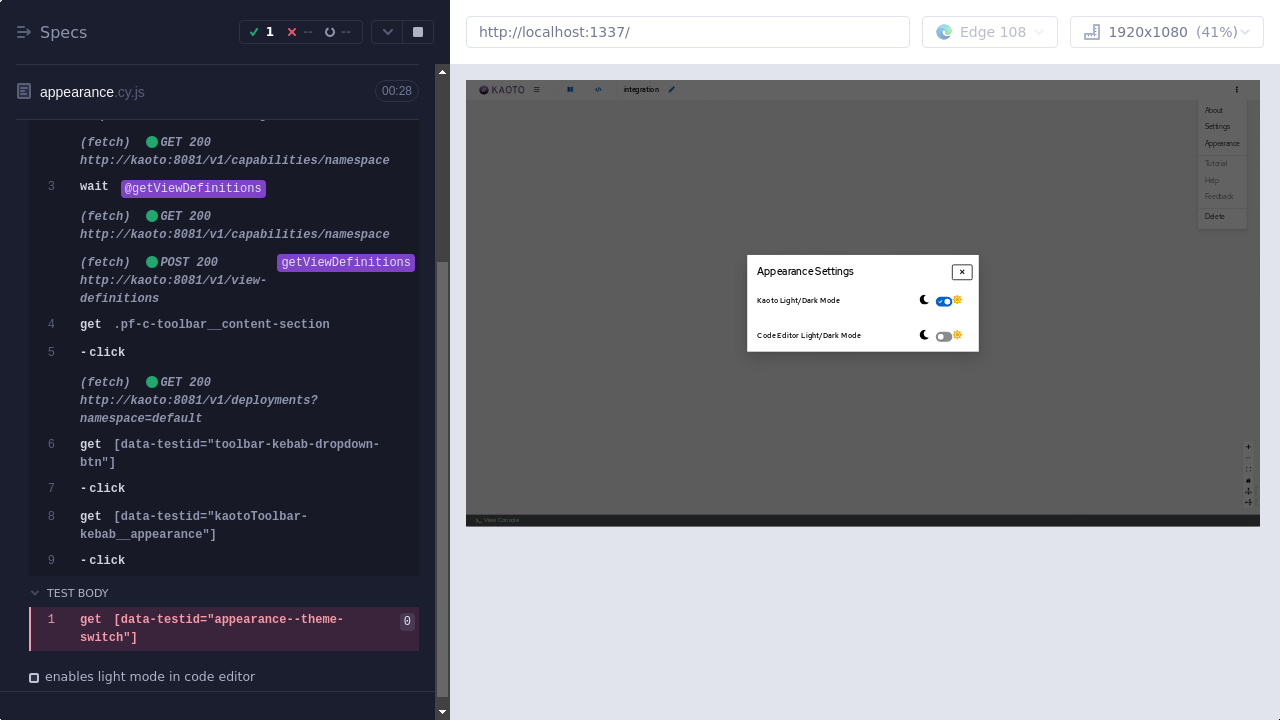Close the Appearance Settings dialog
Screen dimensions: 1280x720
coord(961,272)
